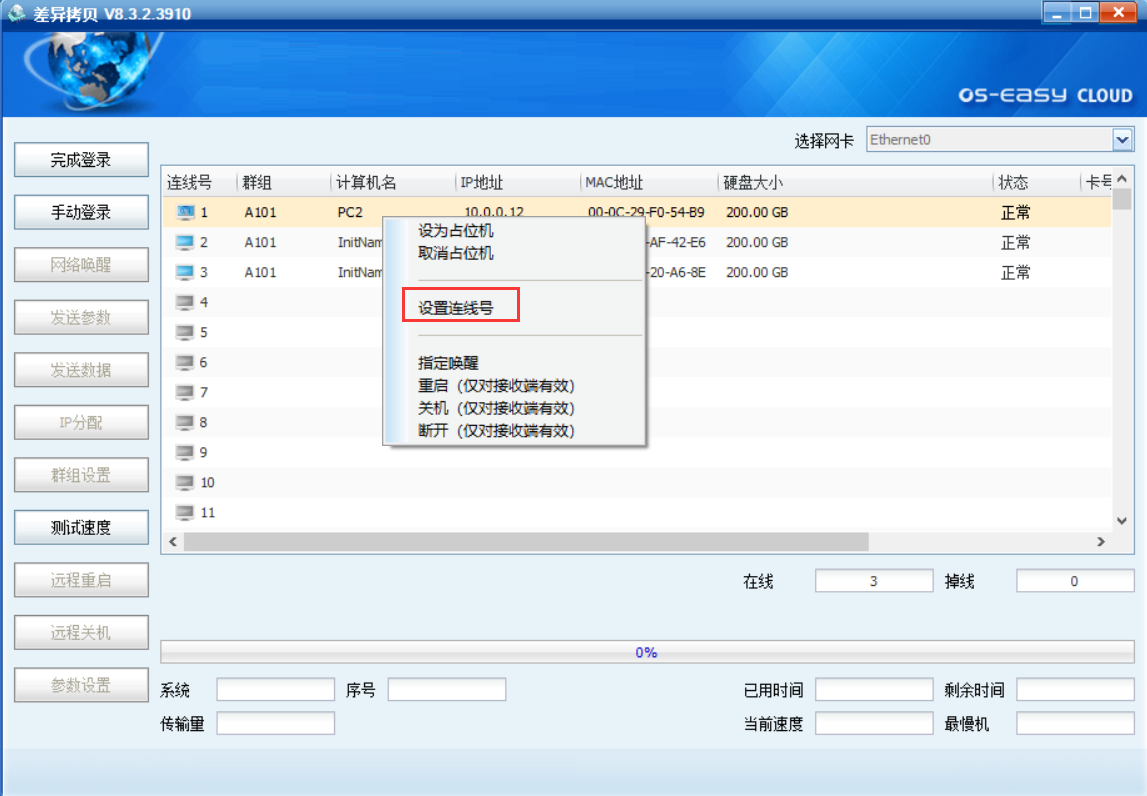1147x796 pixels.
Task: Click the computer icon in row 3
Action: pyautogui.click(x=185, y=272)
